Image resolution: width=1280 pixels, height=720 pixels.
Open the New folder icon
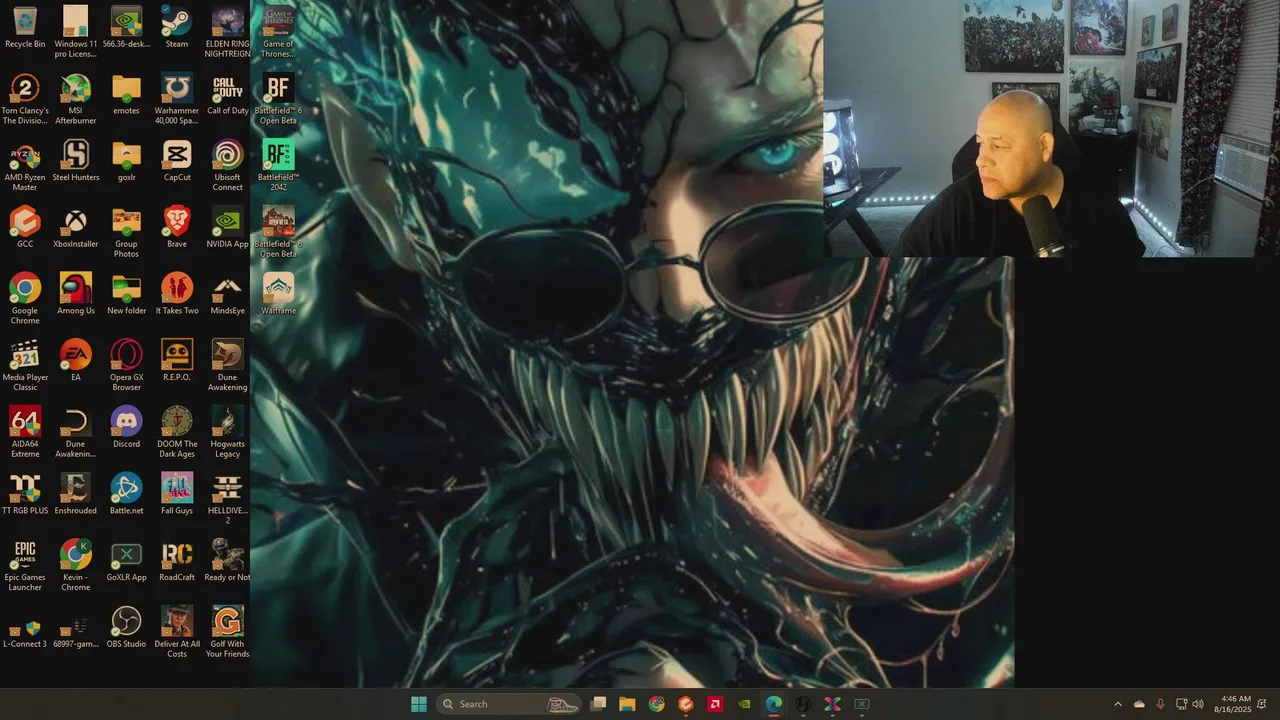[x=126, y=295]
